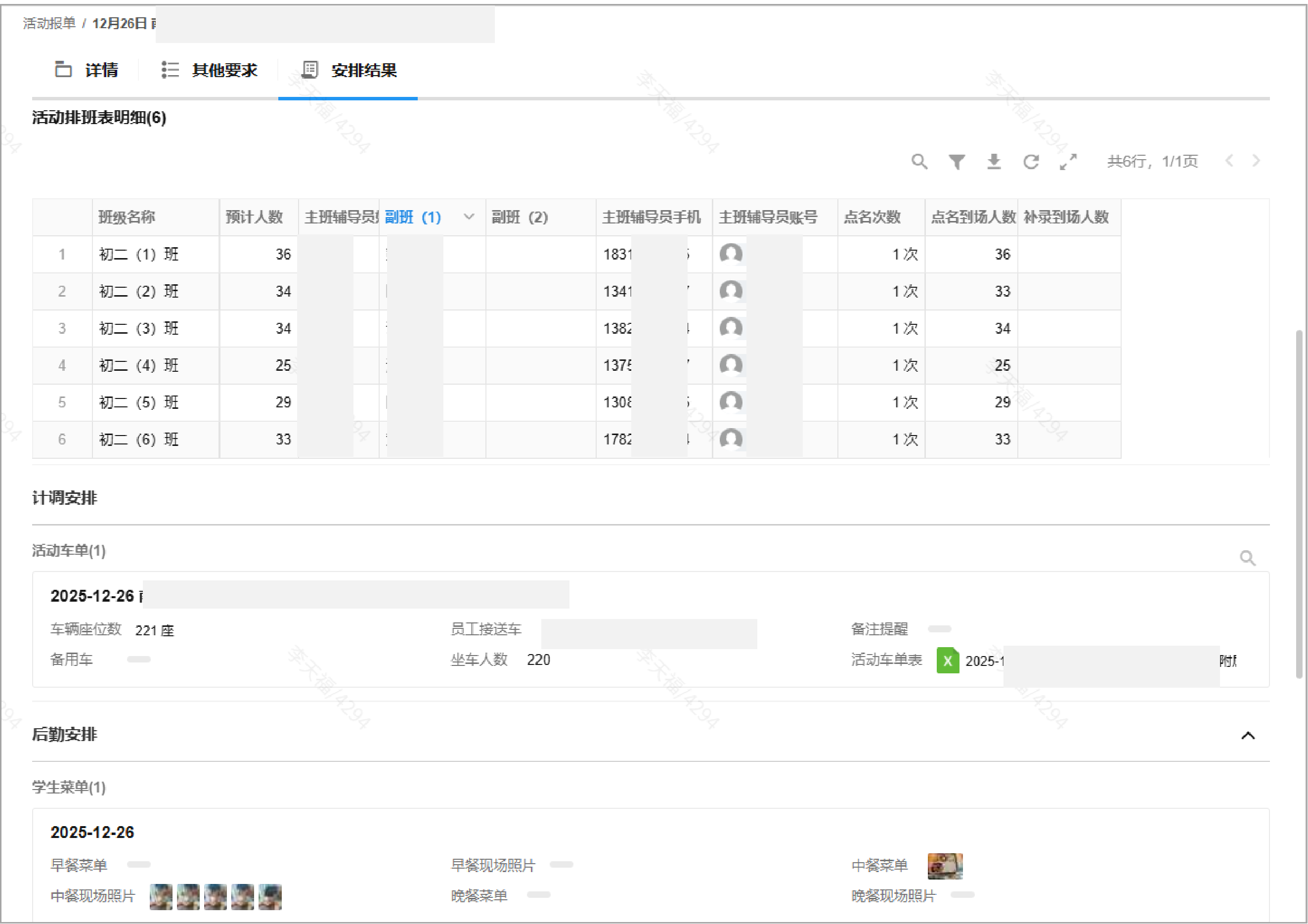Open first 中餐现场照片 thumbnail
1308x924 pixels.
(161, 896)
